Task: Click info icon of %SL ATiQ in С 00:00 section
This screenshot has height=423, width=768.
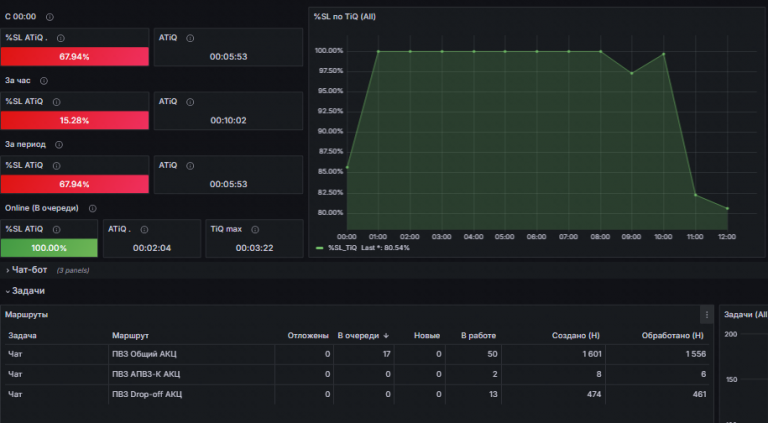Action: 61,38
